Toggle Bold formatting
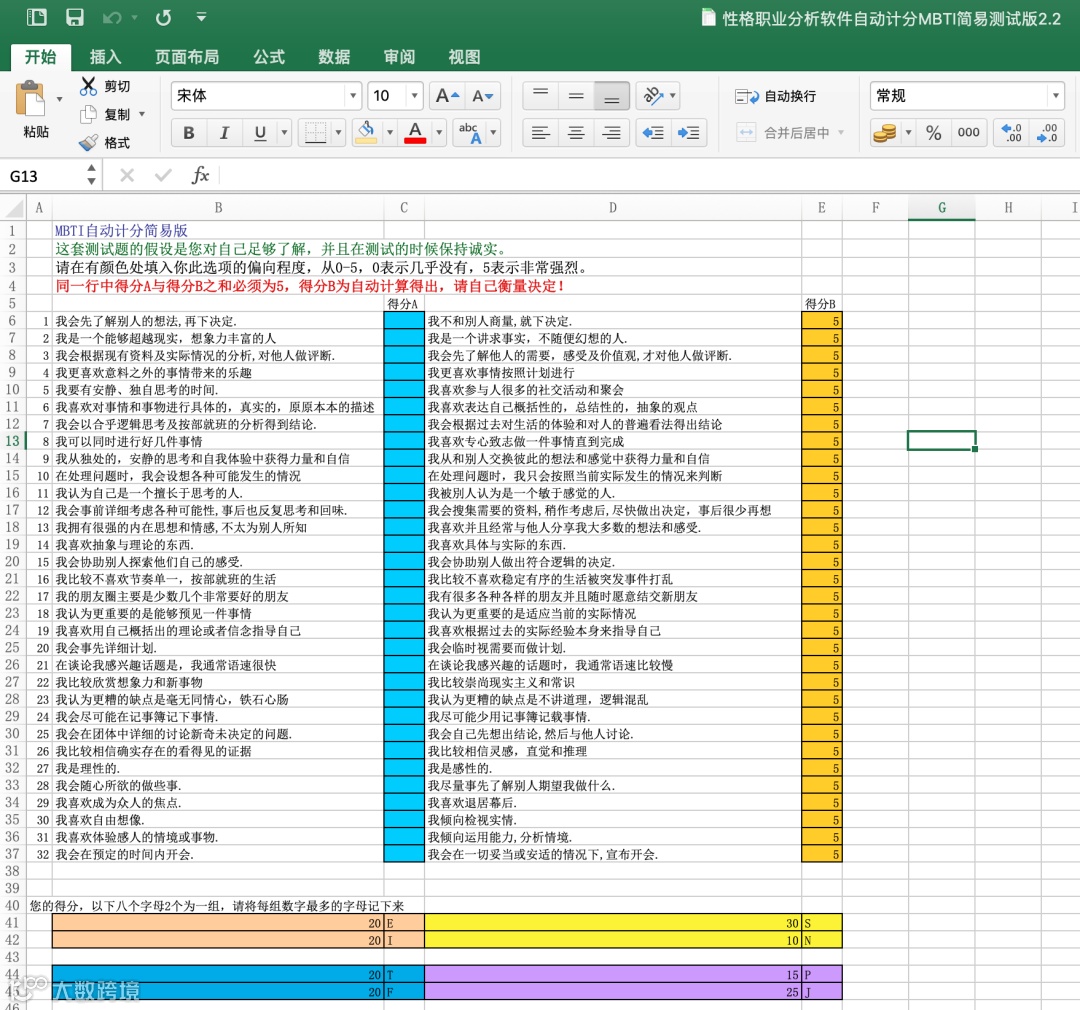This screenshot has height=1010, width=1080. coord(189,132)
